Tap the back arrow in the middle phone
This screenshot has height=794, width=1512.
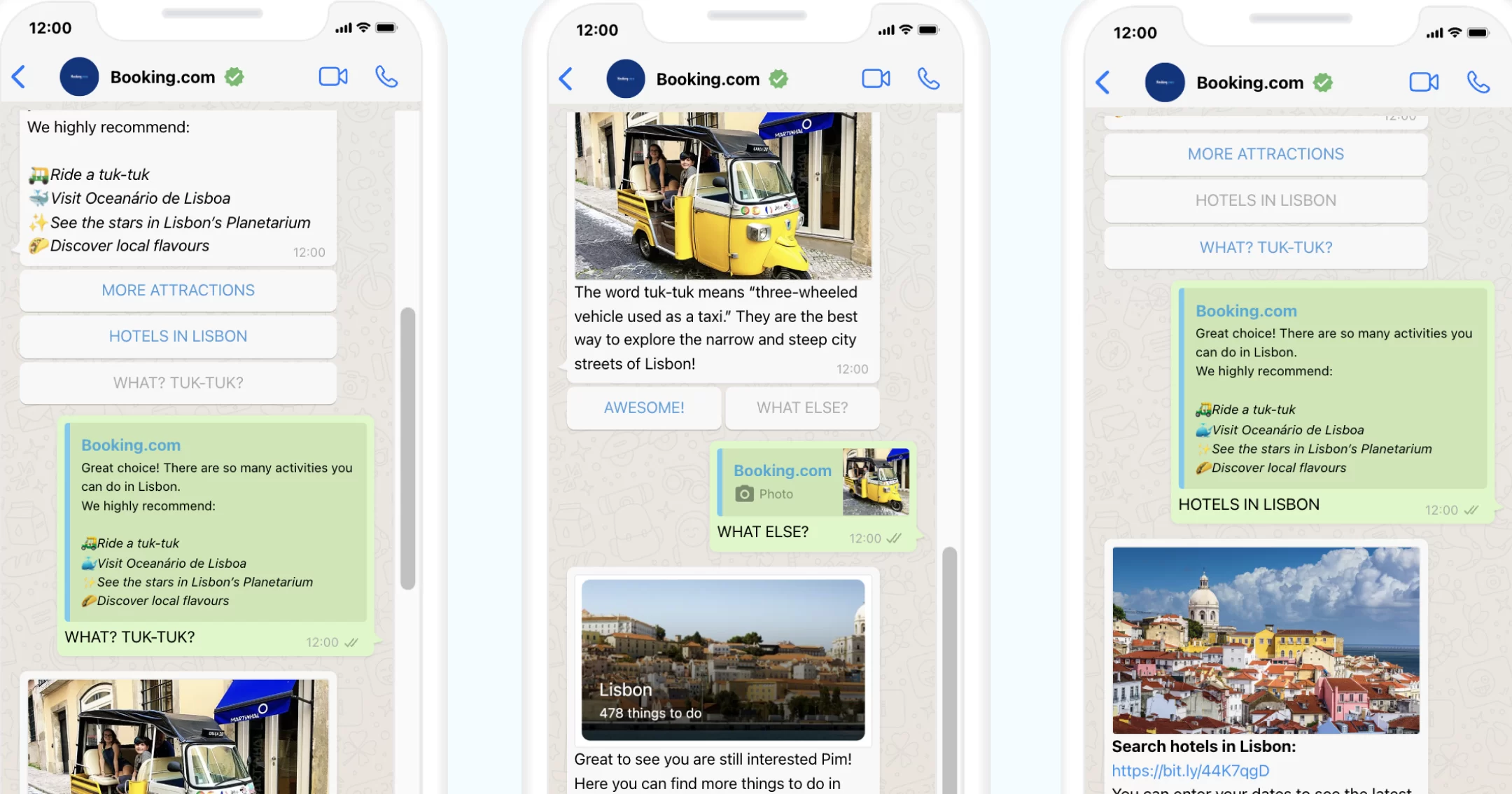pos(566,79)
